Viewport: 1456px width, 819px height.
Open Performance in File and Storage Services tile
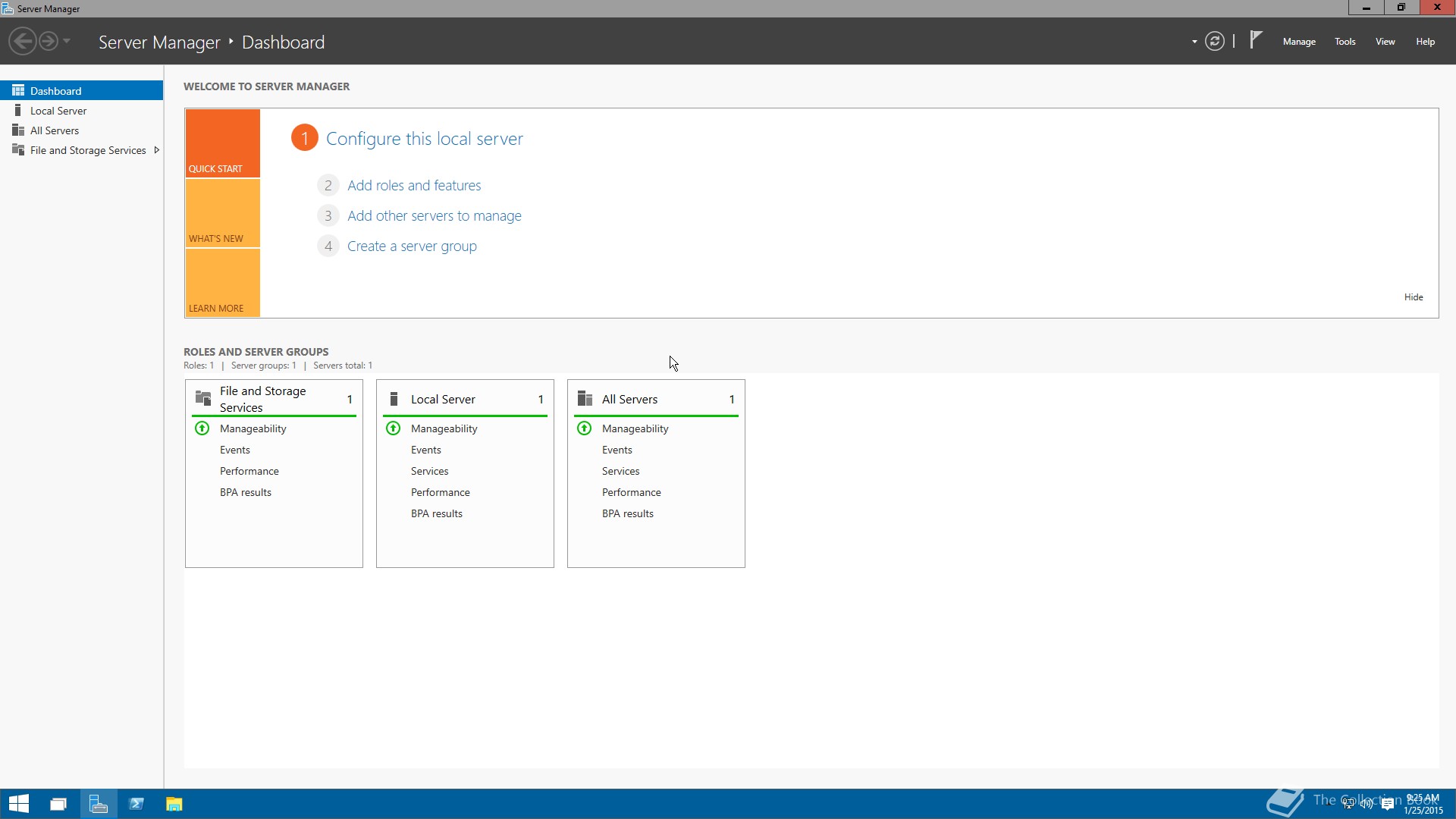[x=249, y=471]
